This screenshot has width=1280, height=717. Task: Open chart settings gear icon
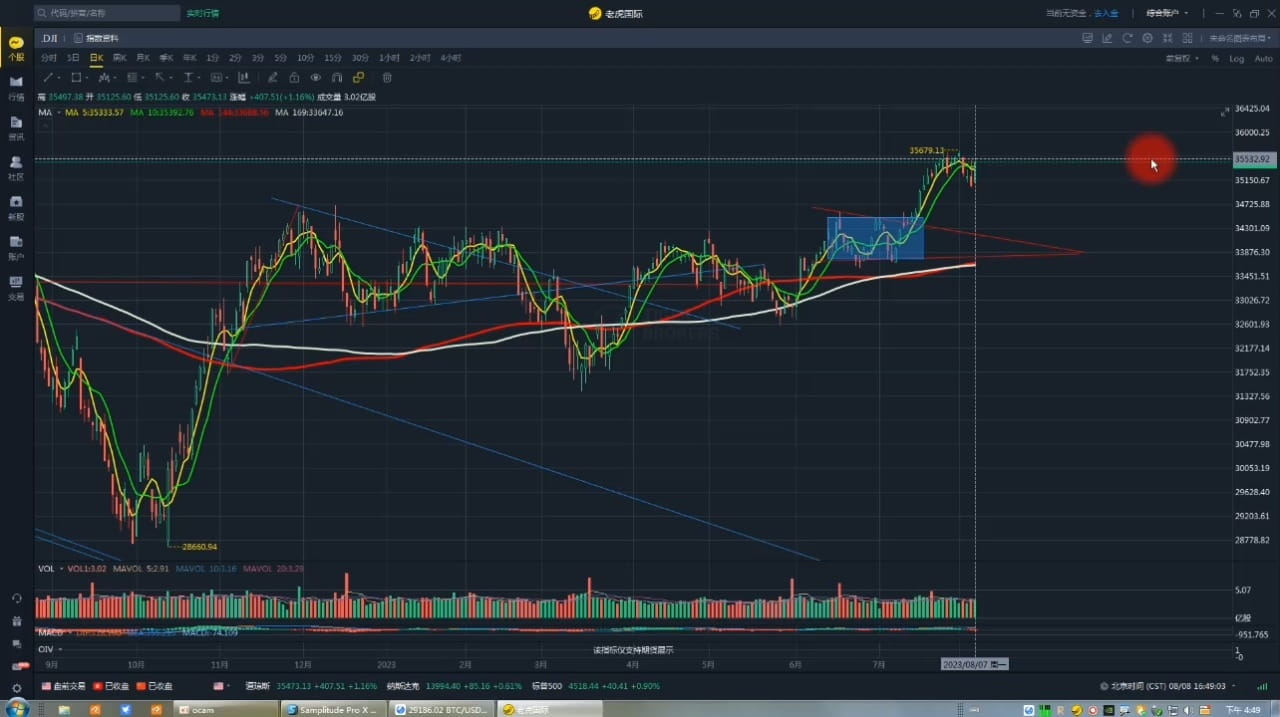pos(1148,38)
